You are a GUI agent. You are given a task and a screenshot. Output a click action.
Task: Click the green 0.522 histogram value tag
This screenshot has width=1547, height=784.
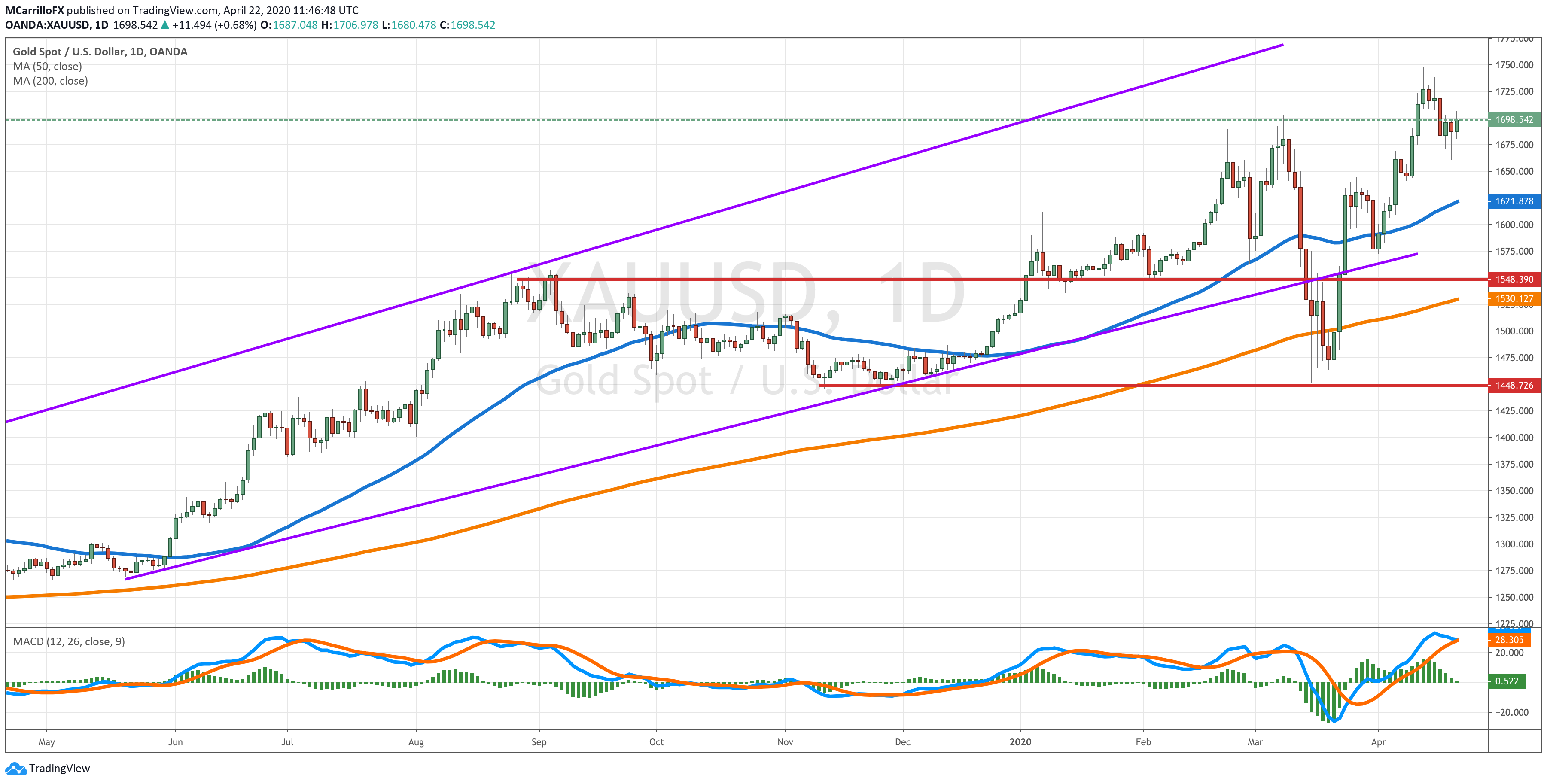pos(1507,681)
